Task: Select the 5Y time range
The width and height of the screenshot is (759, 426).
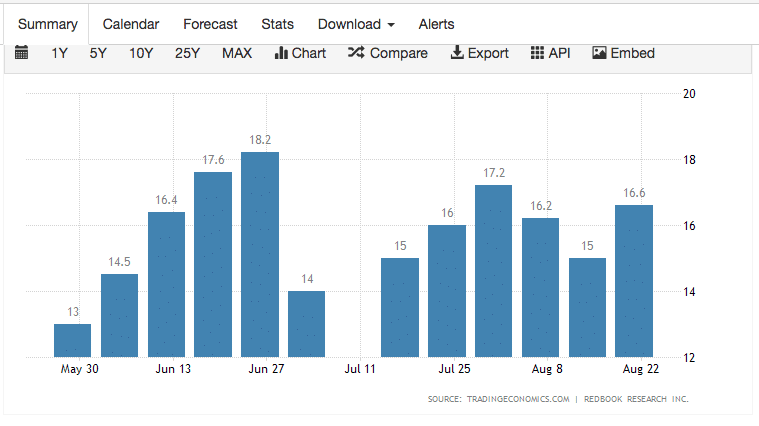Action: [x=98, y=54]
